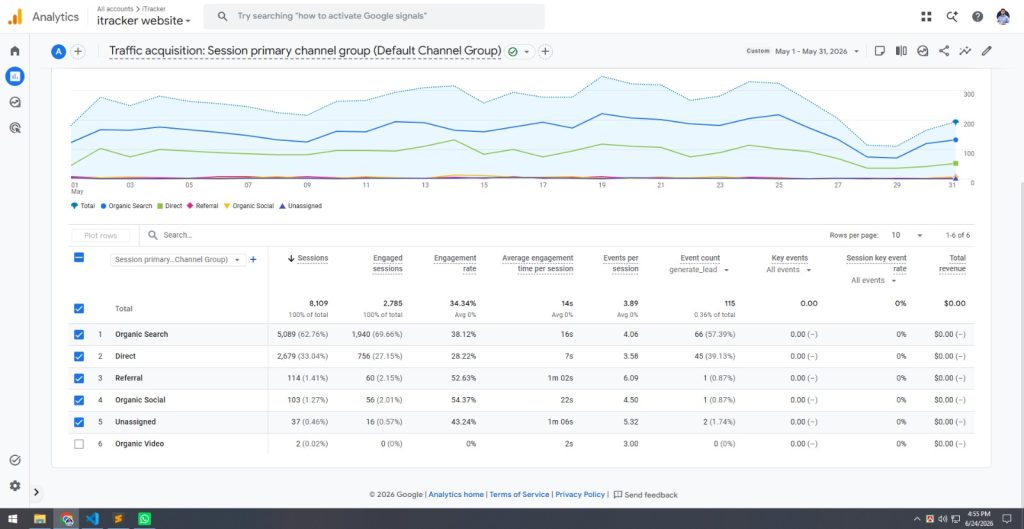The width and height of the screenshot is (1024, 529).
Task: Check the Organic Video row checkbox
Action: click(x=78, y=444)
